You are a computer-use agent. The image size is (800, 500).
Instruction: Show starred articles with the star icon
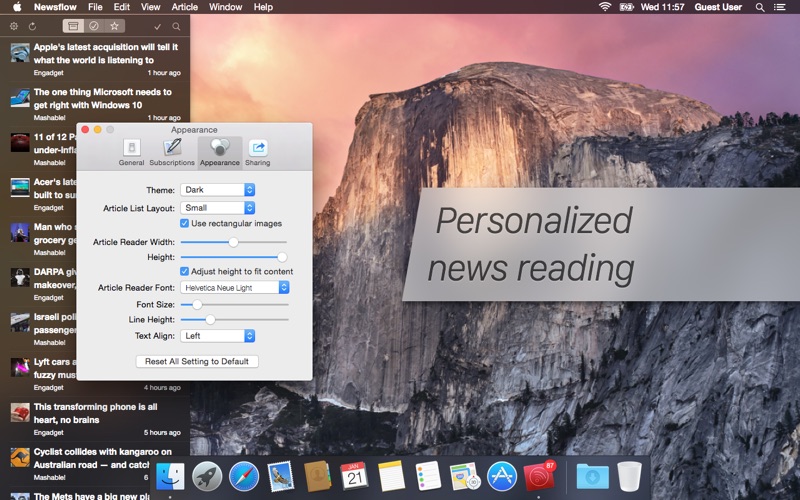pyautogui.click(x=115, y=26)
